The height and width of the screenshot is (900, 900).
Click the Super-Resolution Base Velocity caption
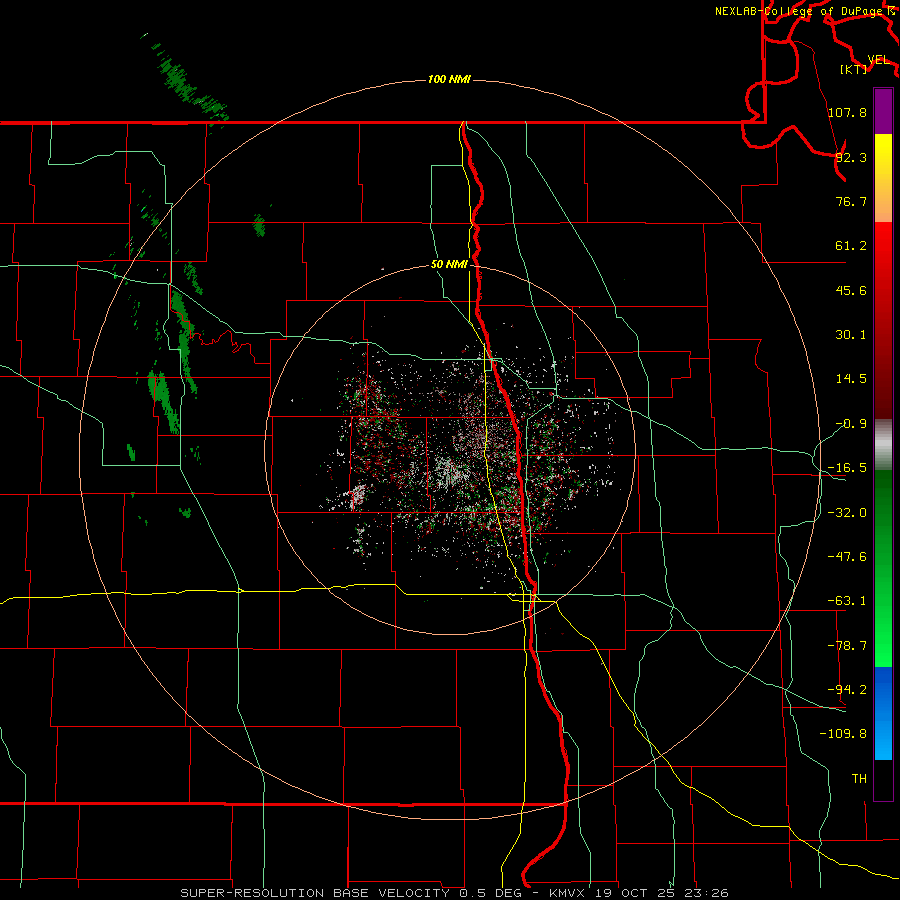point(455,893)
